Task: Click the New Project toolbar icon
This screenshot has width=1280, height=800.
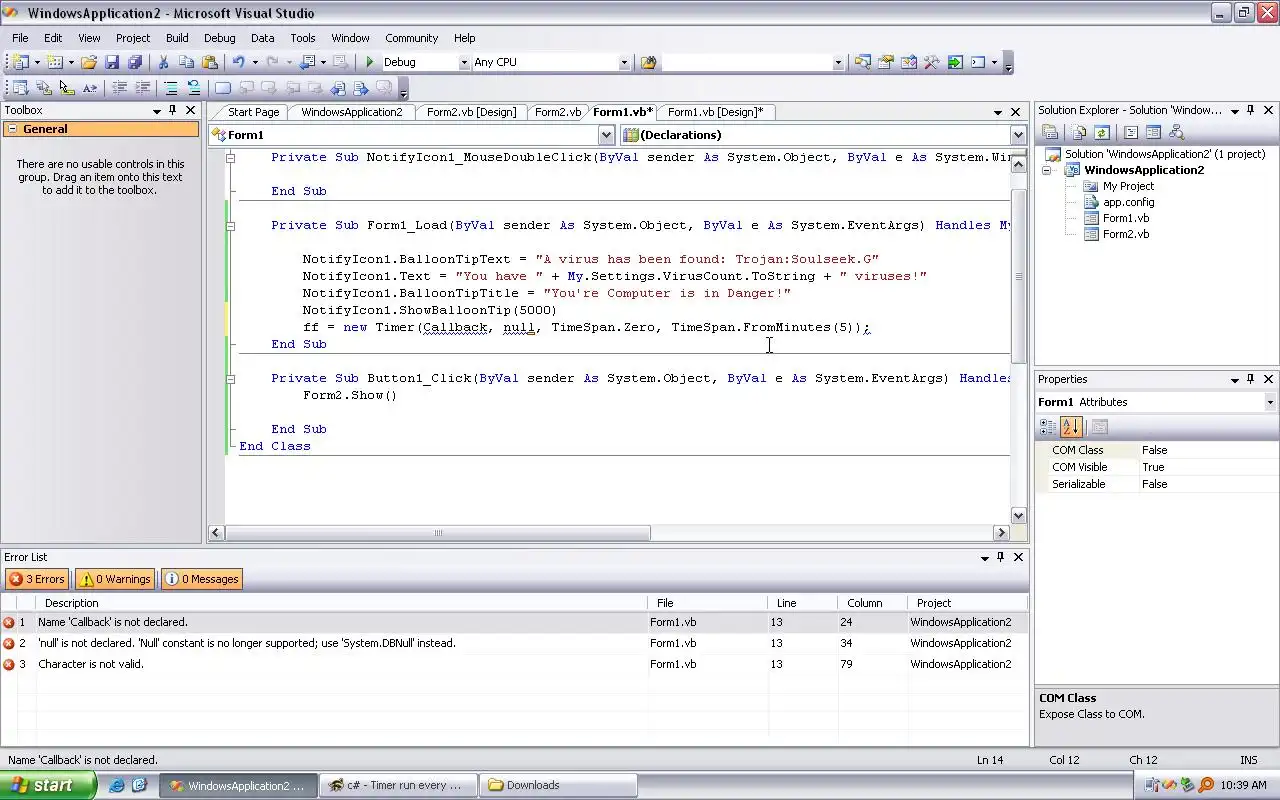Action: [20, 62]
